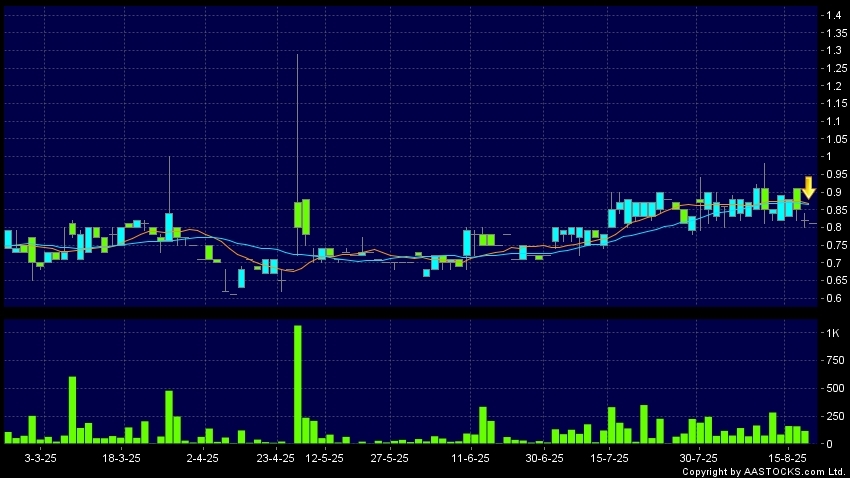Viewport: 850px width, 478px height.
Task: Click the 250 volume axis label
Action: [835, 416]
